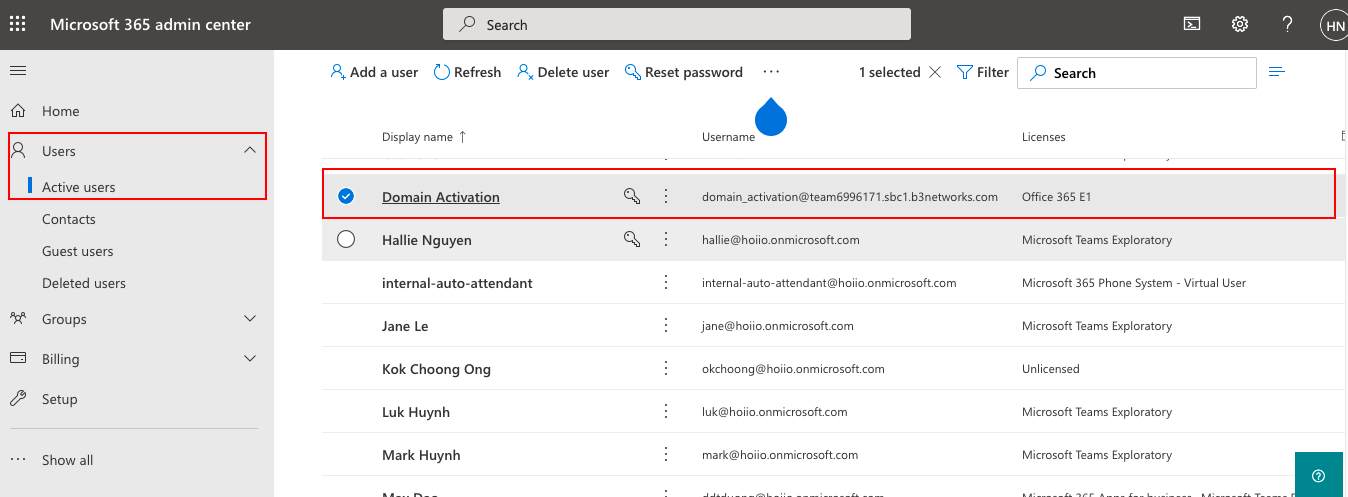The height and width of the screenshot is (497, 1348).
Task: Click Add a user button
Action: (374, 72)
